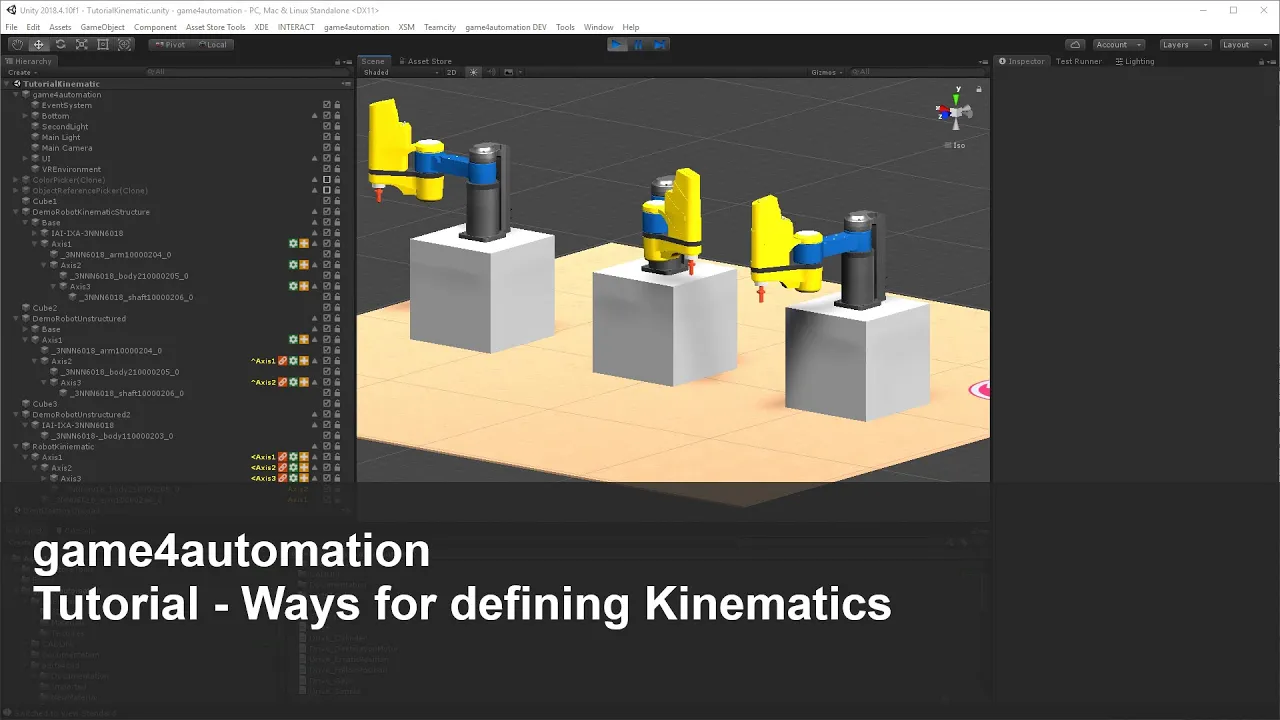This screenshot has width=1280, height=720.
Task: Click orange move icon beside <Axis2 label
Action: (303, 468)
